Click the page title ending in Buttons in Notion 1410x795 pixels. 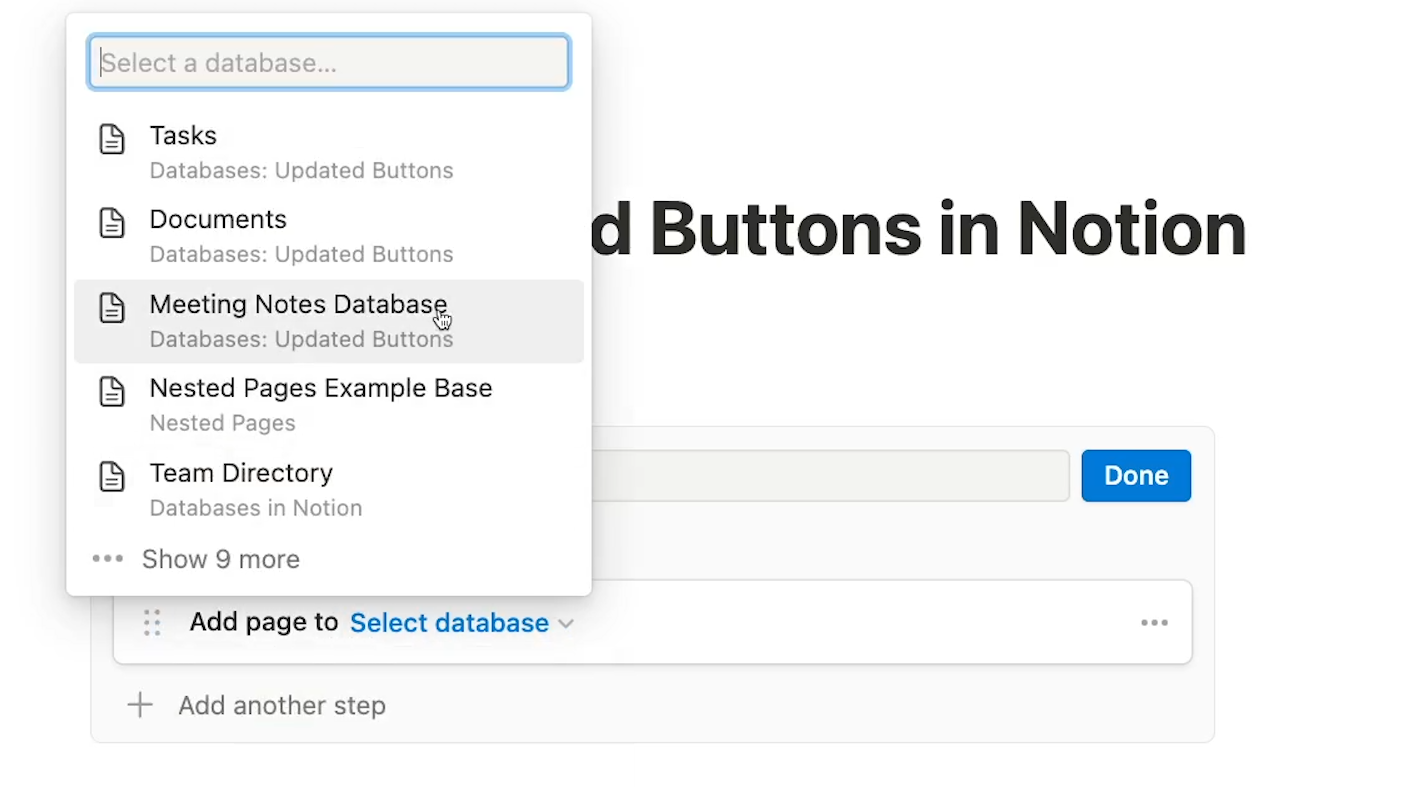pos(918,229)
